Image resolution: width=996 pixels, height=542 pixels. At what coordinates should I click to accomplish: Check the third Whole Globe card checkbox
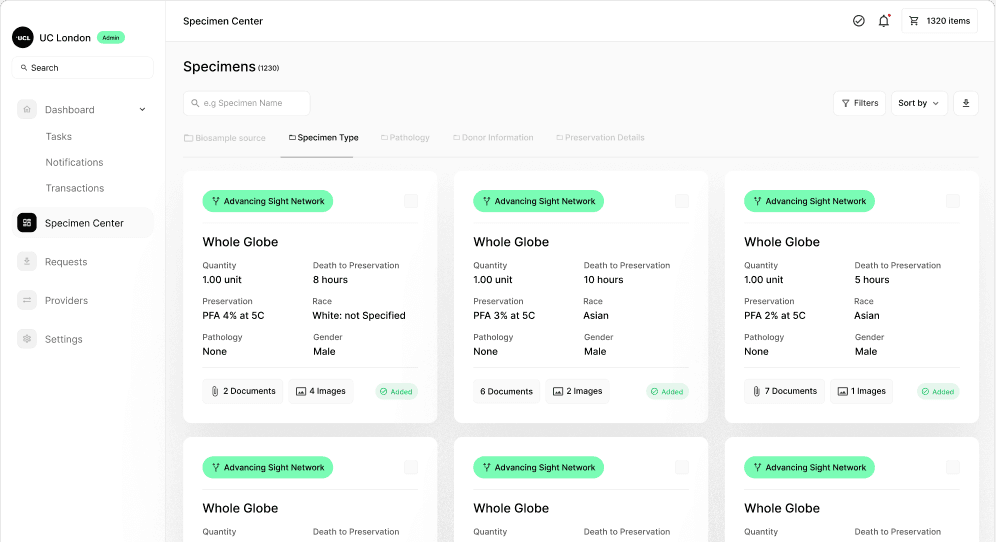pyautogui.click(x=953, y=201)
